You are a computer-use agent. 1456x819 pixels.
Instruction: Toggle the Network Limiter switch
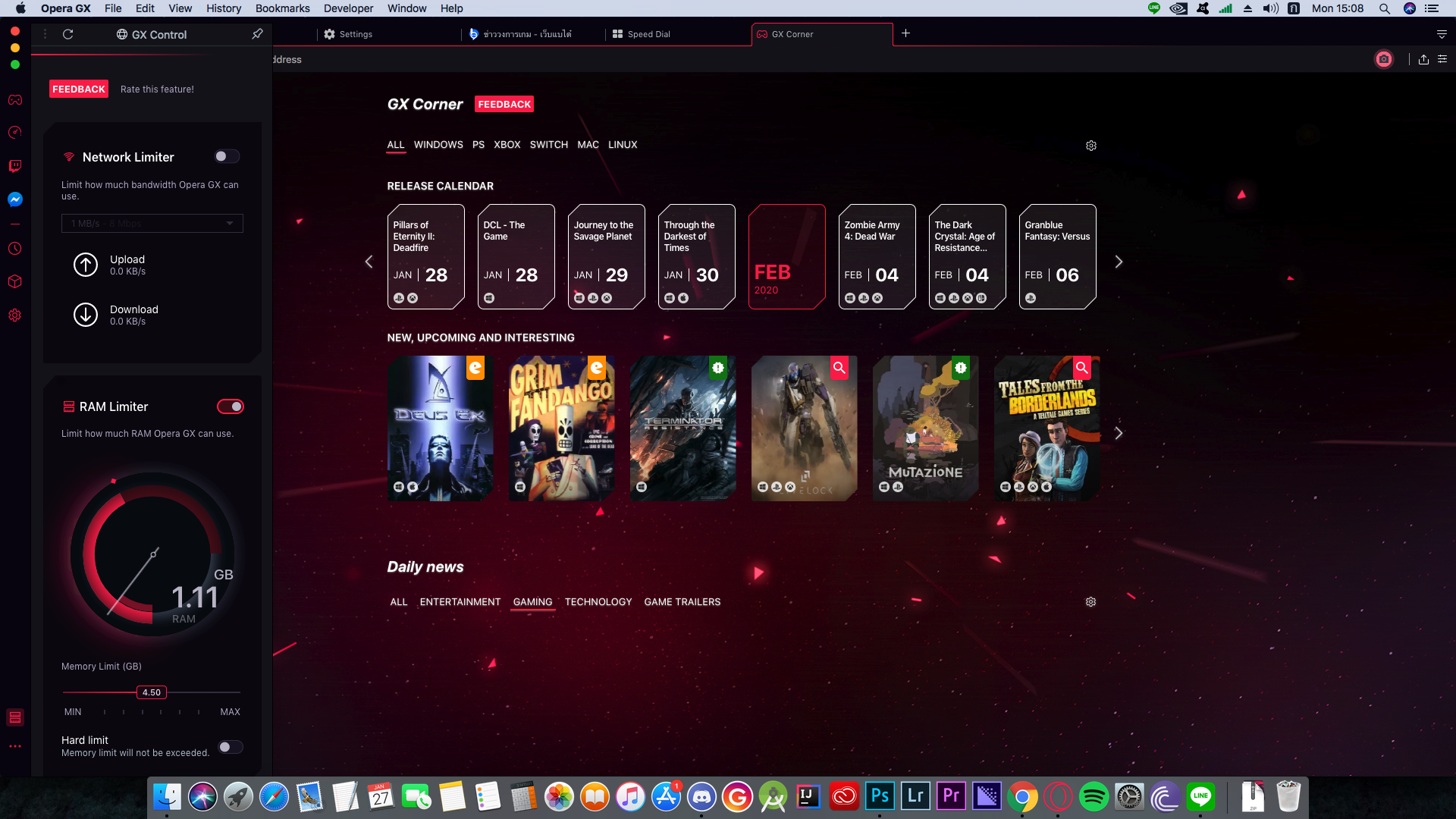click(227, 156)
